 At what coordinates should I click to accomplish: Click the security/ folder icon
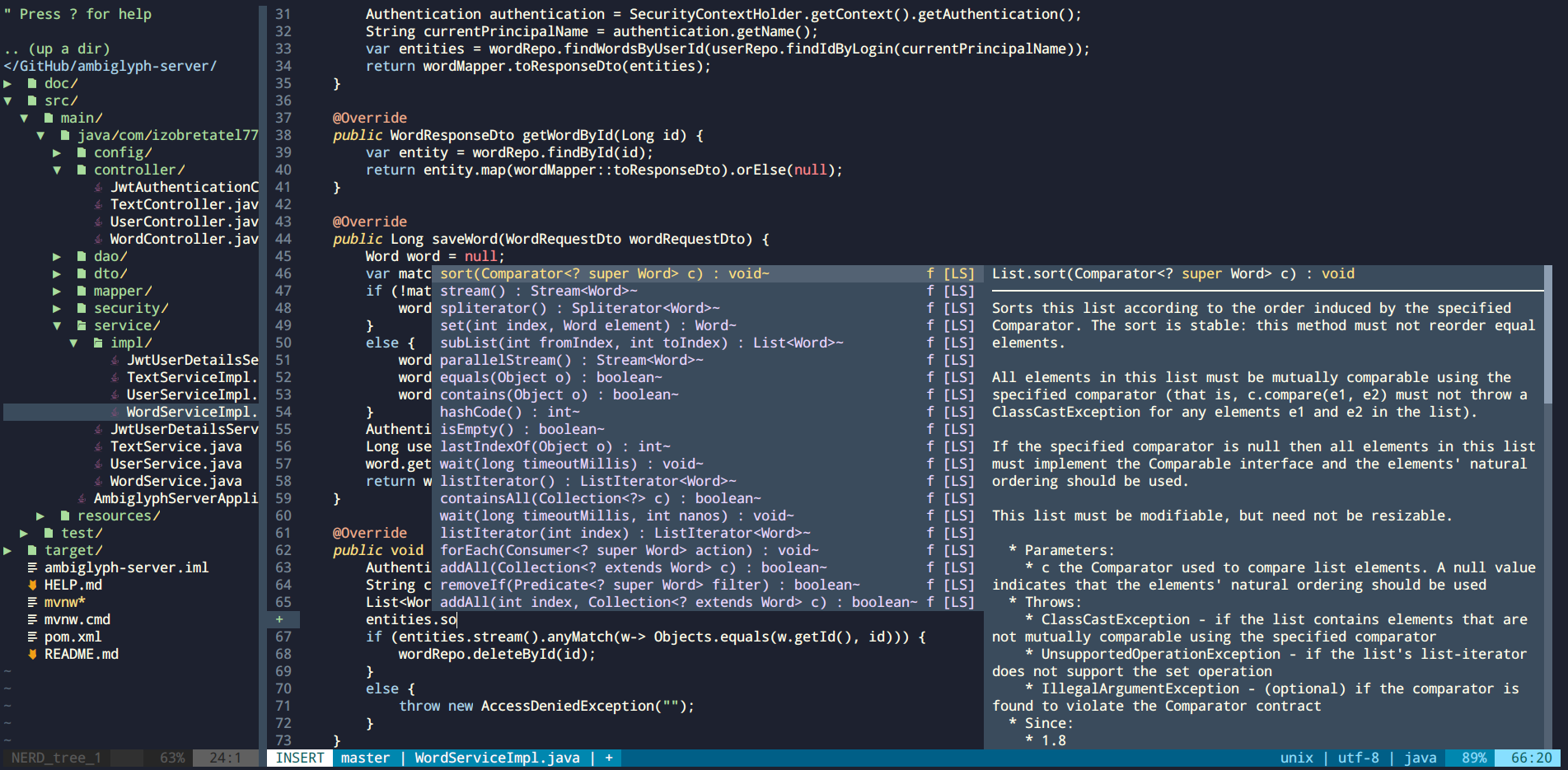pos(82,308)
